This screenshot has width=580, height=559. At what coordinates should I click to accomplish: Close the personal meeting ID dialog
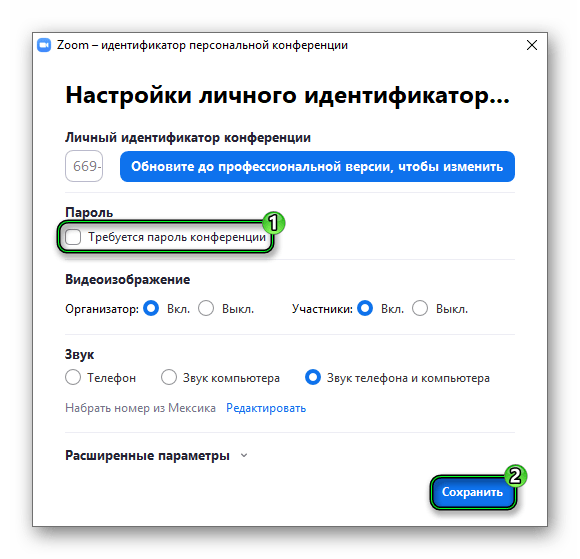[x=532, y=45]
